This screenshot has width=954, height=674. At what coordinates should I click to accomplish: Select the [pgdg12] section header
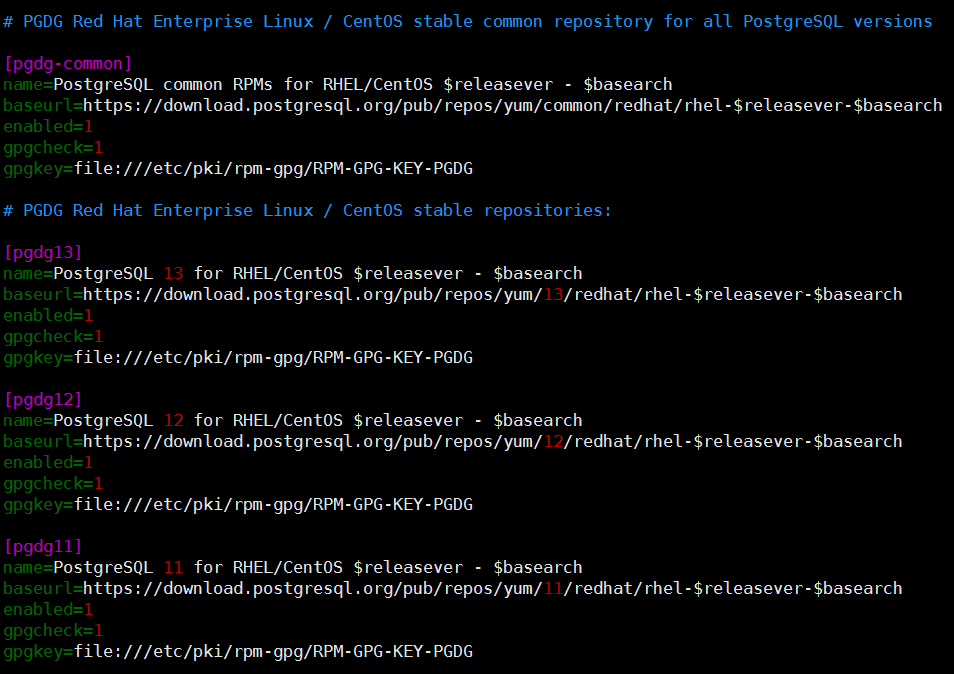43,400
